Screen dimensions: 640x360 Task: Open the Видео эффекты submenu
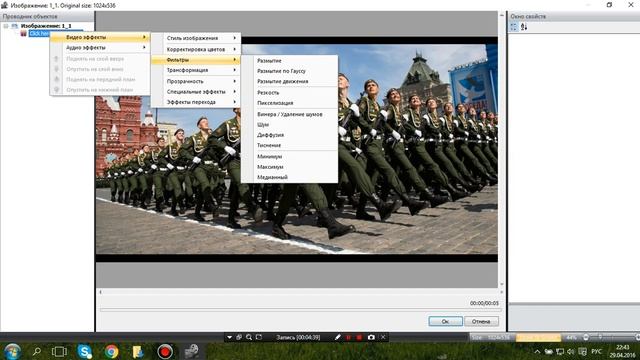tap(100, 37)
